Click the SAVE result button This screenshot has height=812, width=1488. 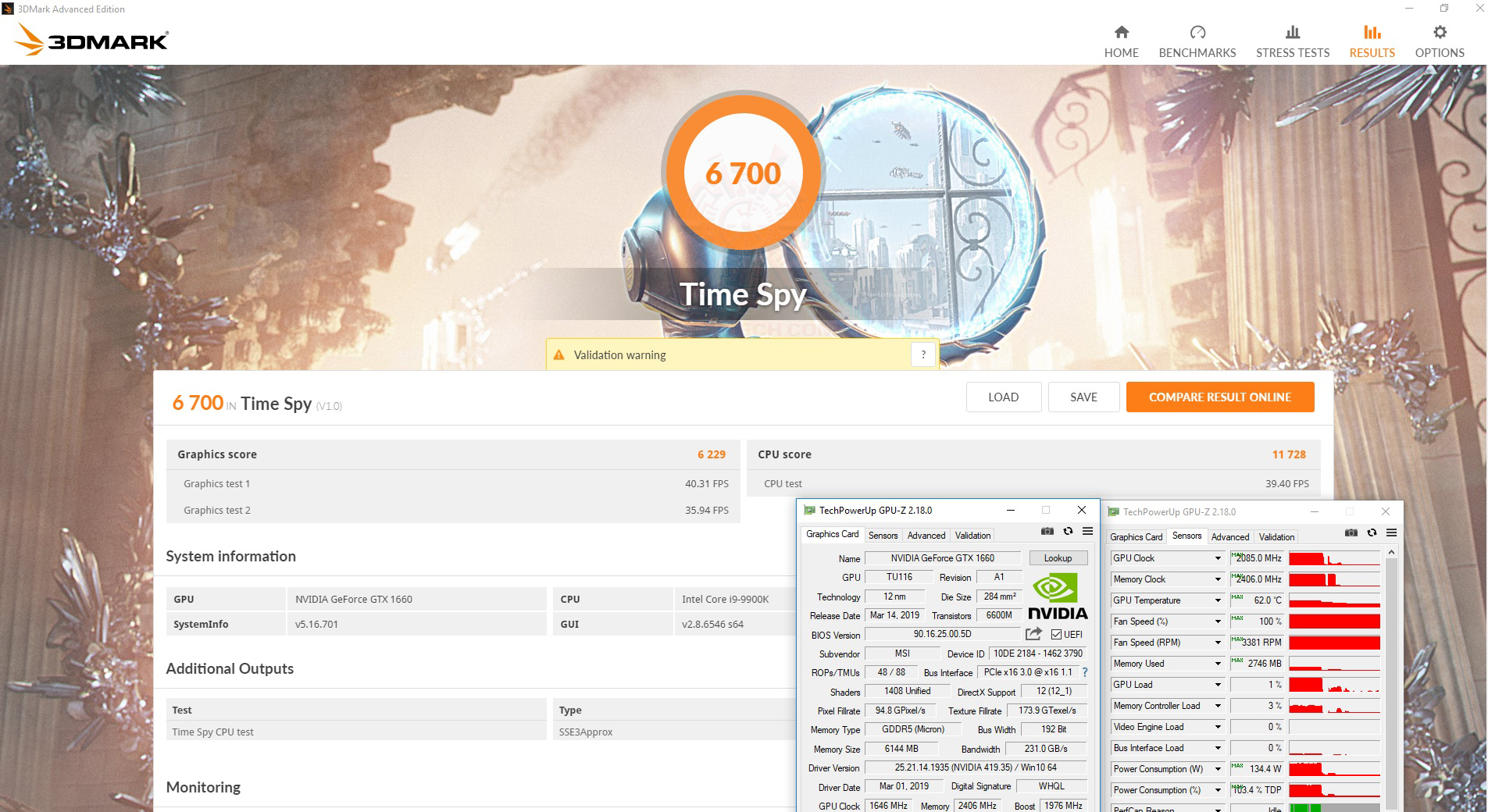tap(1083, 397)
